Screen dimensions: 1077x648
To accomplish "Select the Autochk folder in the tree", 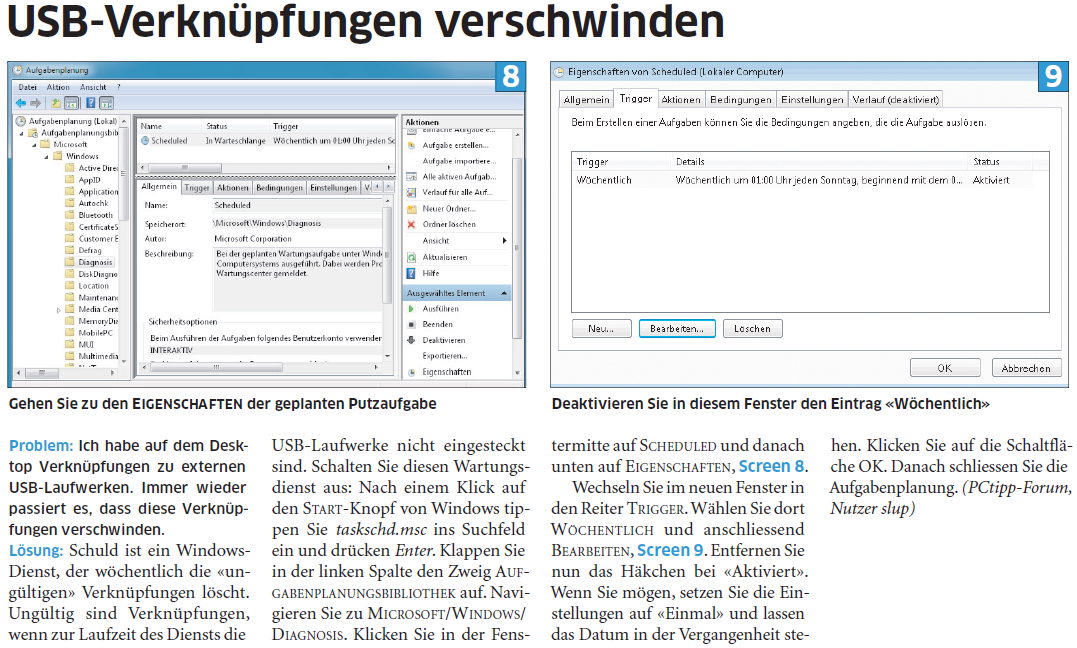I will pyautogui.click(x=93, y=203).
